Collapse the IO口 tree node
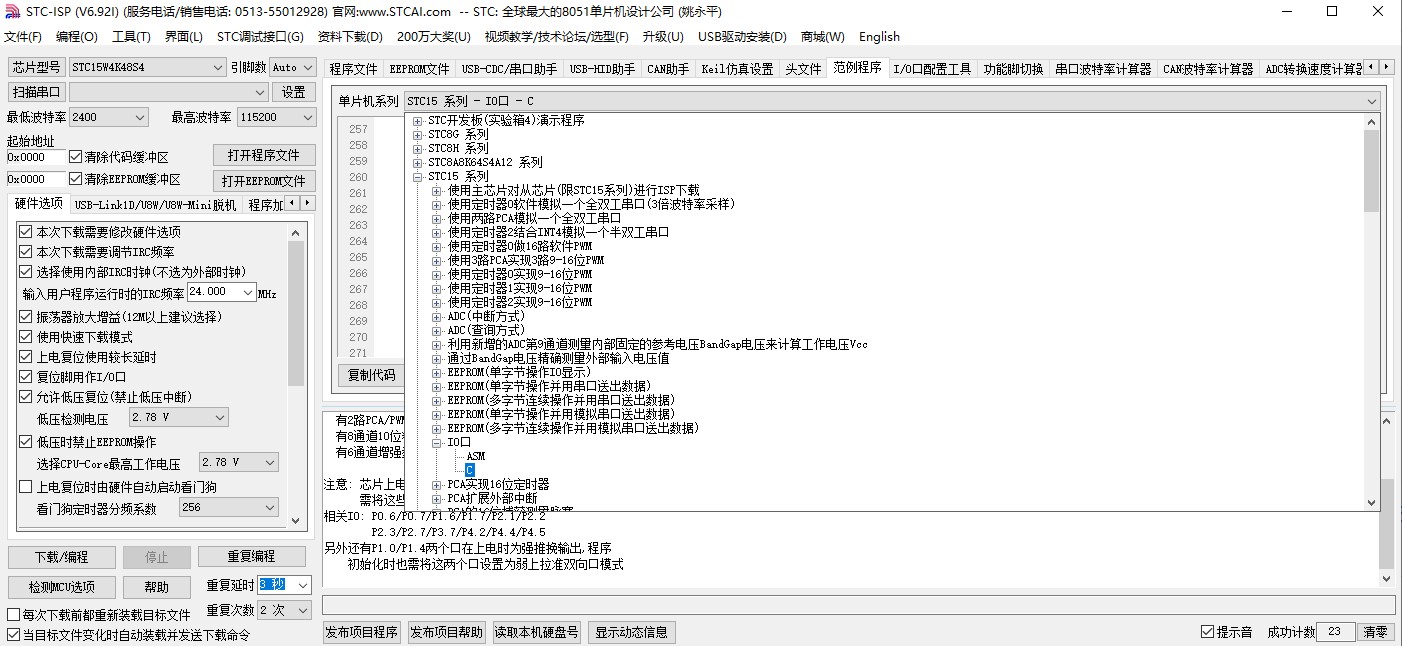The image size is (1402, 646). click(437, 442)
